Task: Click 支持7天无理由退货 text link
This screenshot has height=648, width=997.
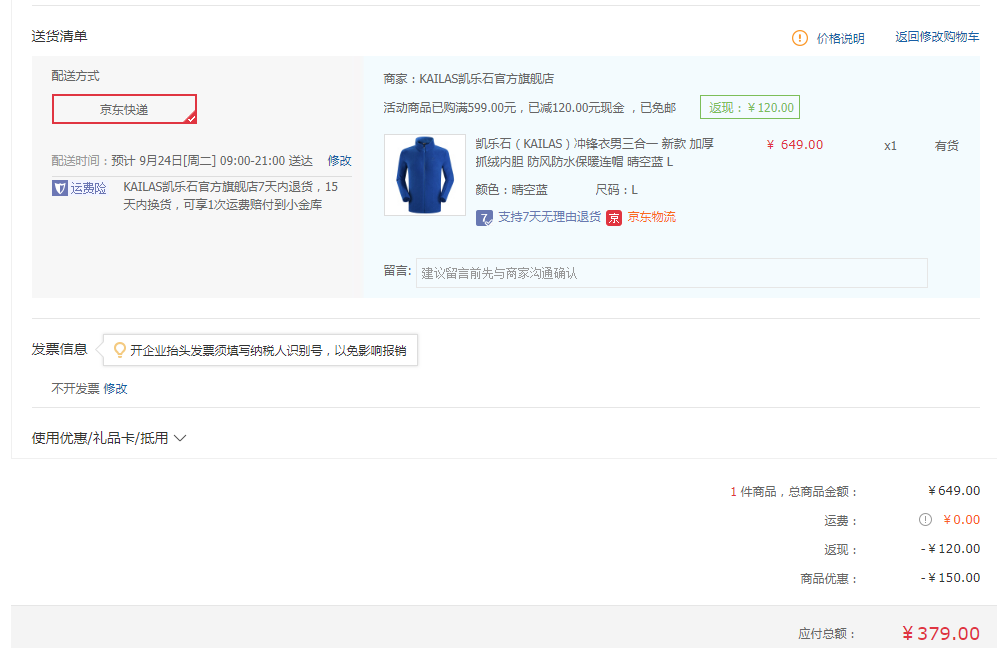Action: click(x=549, y=217)
